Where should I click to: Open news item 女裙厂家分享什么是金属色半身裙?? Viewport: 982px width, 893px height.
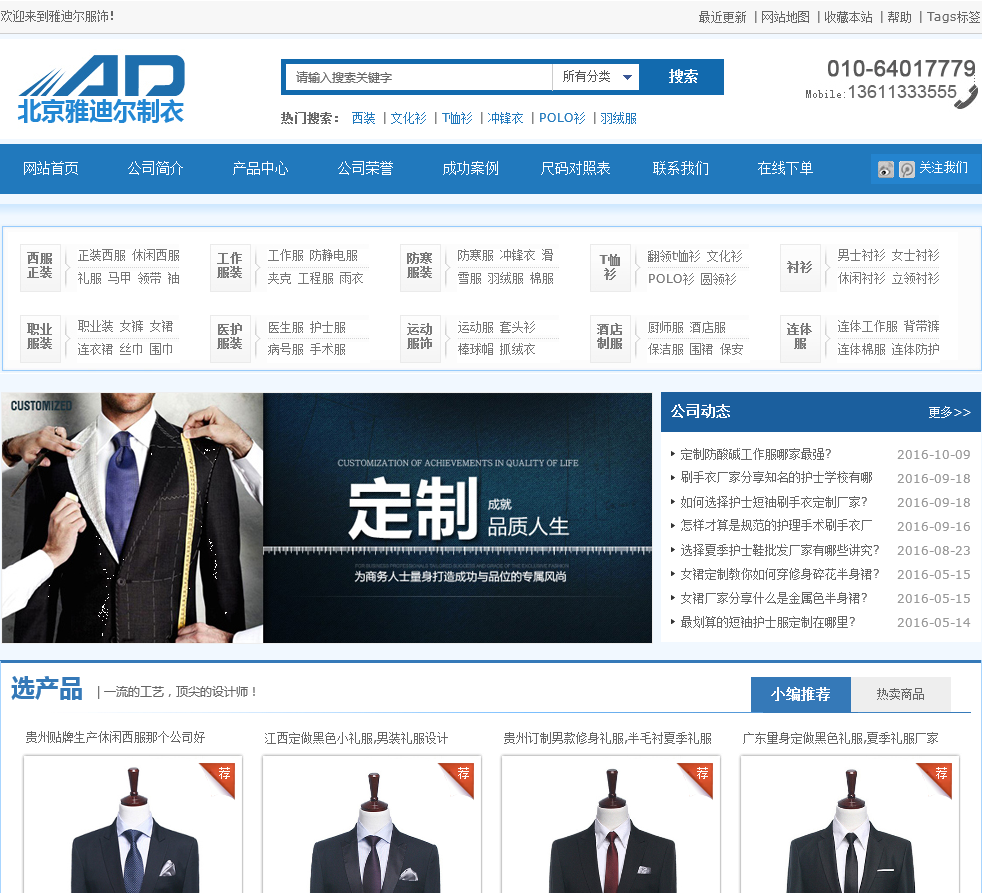point(774,599)
